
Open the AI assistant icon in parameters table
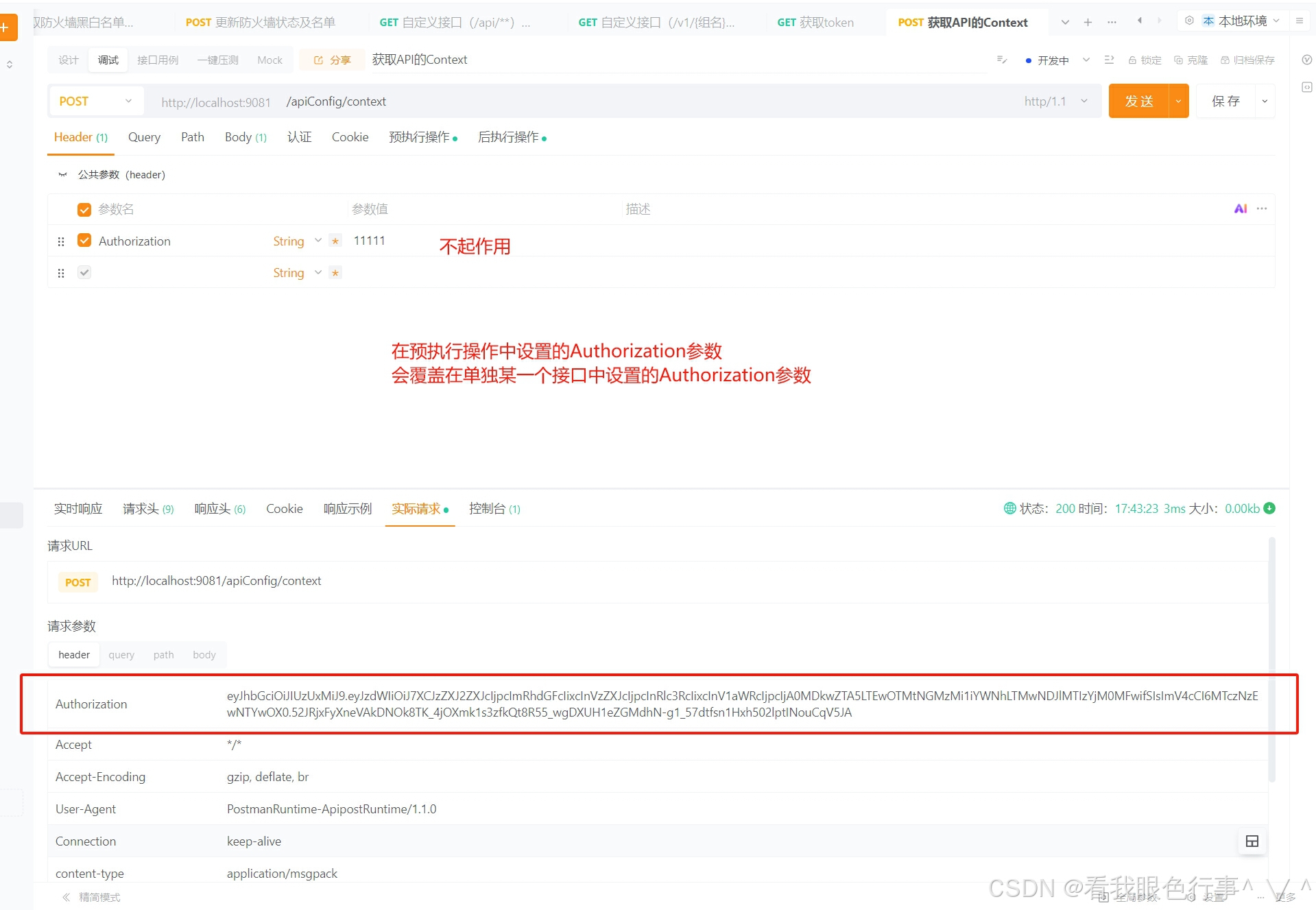click(x=1240, y=209)
